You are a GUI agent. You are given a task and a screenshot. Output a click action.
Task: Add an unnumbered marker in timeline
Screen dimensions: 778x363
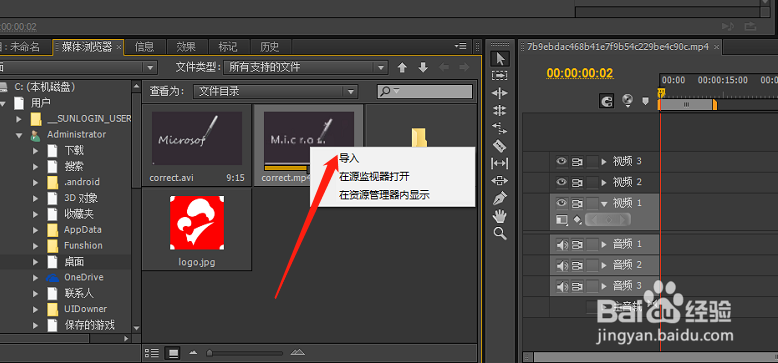(645, 101)
